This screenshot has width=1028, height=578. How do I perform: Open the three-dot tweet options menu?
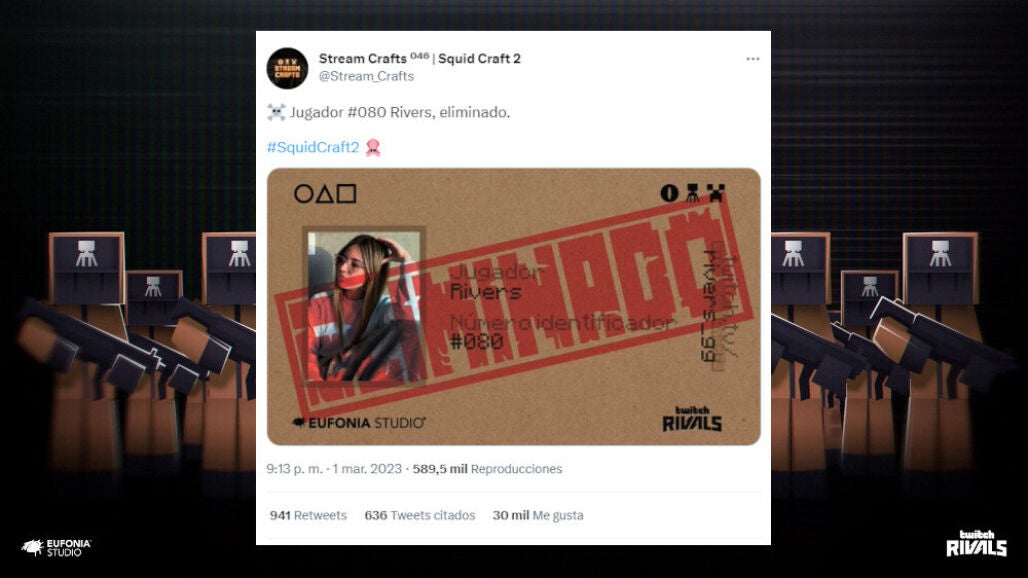tap(752, 59)
